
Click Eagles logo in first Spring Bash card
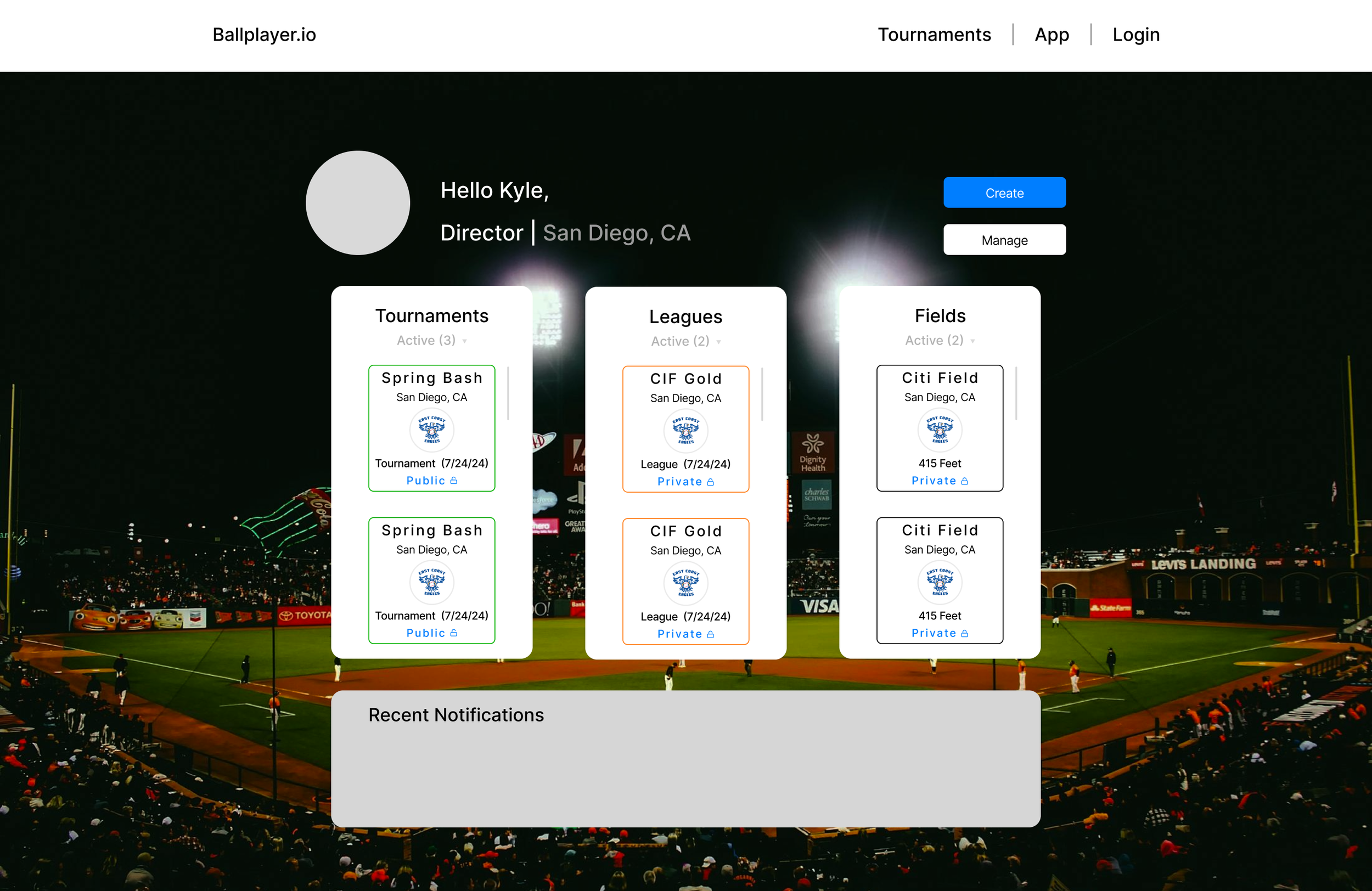[432, 430]
